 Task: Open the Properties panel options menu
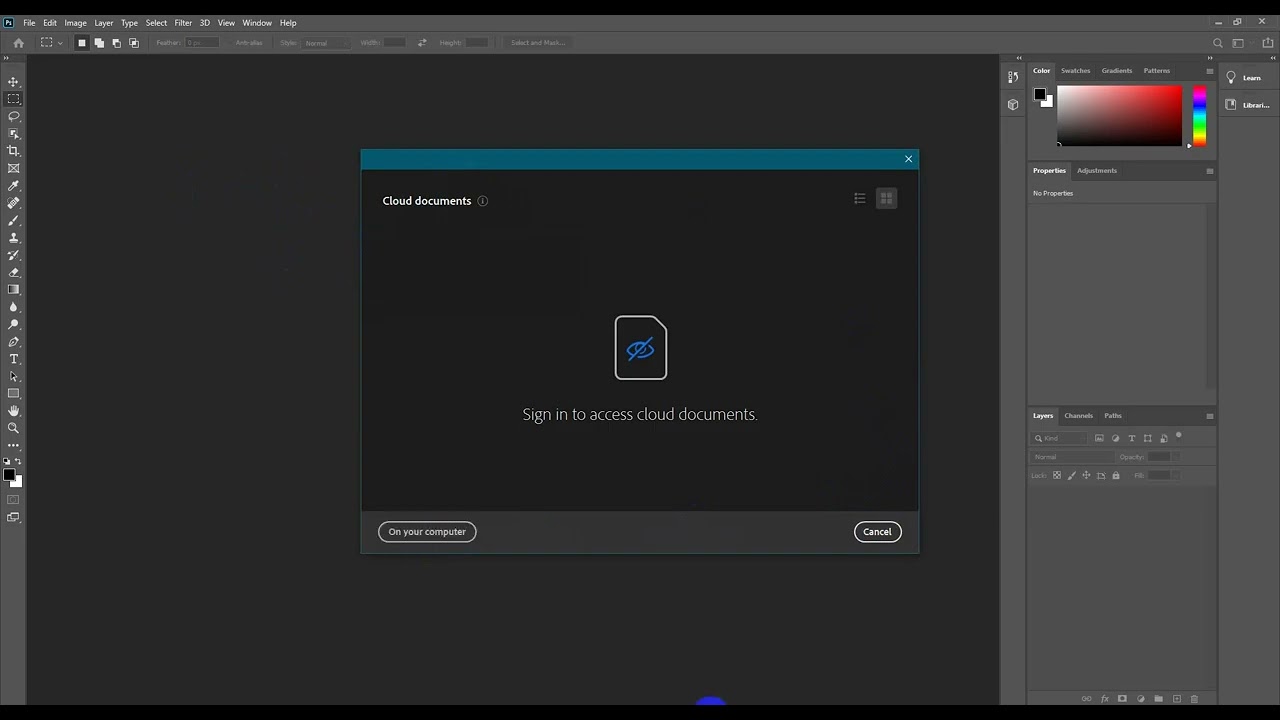[x=1209, y=171]
